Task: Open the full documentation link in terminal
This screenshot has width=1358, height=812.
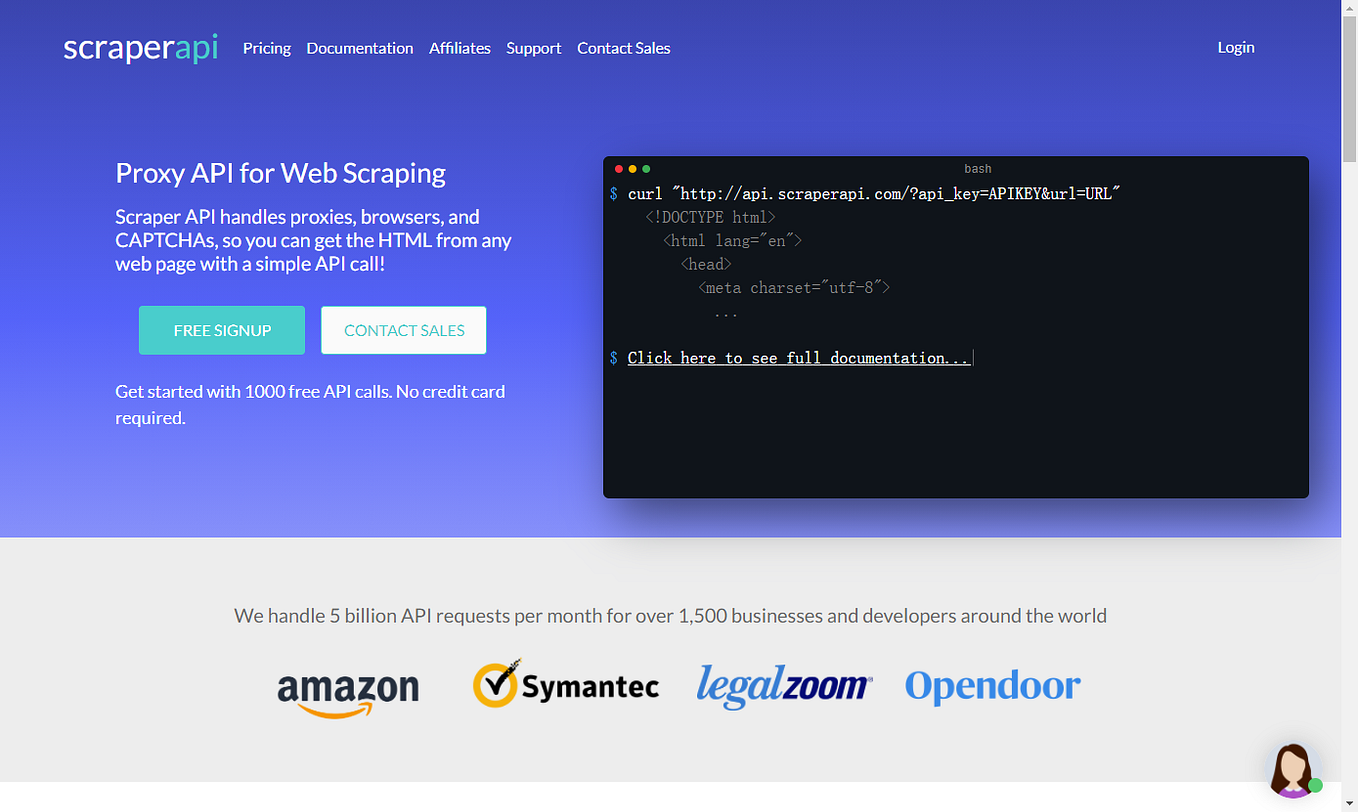Action: 798,357
